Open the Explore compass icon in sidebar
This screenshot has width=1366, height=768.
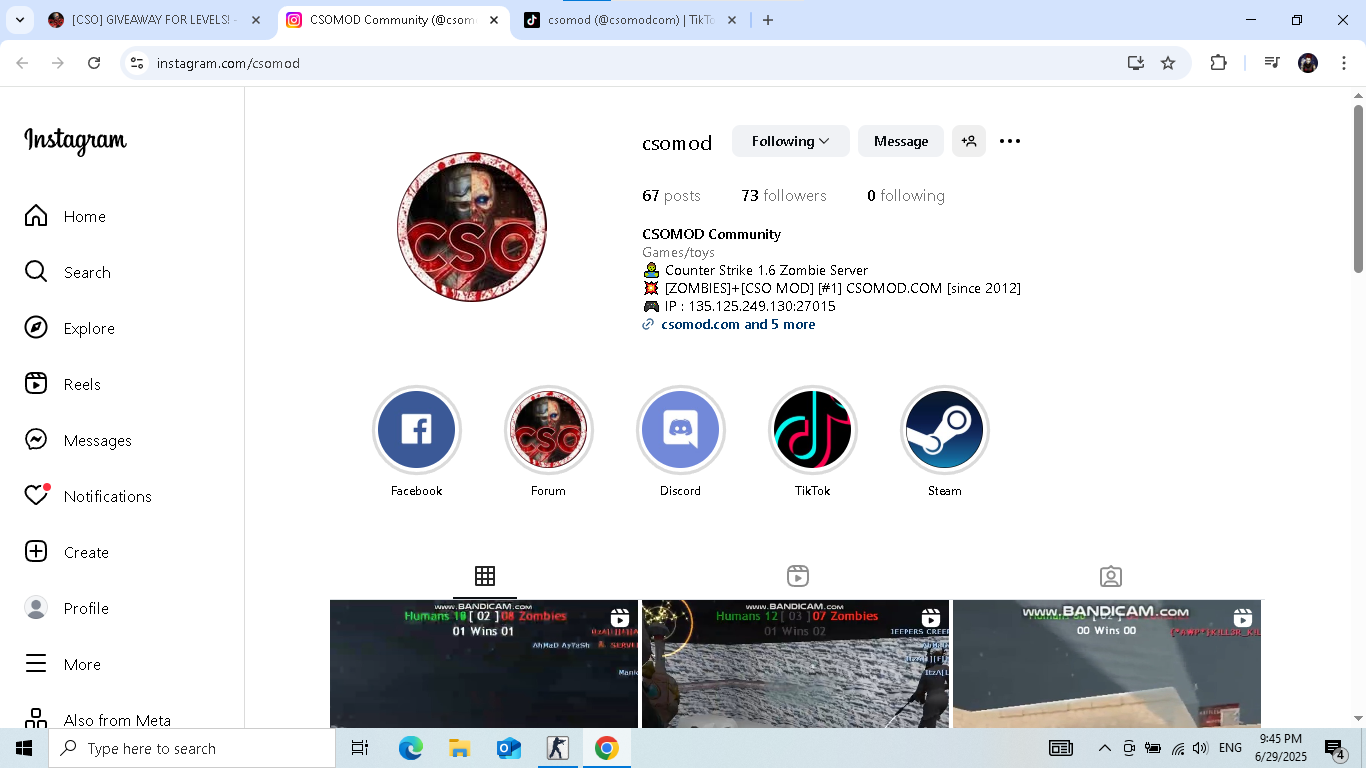click(36, 328)
